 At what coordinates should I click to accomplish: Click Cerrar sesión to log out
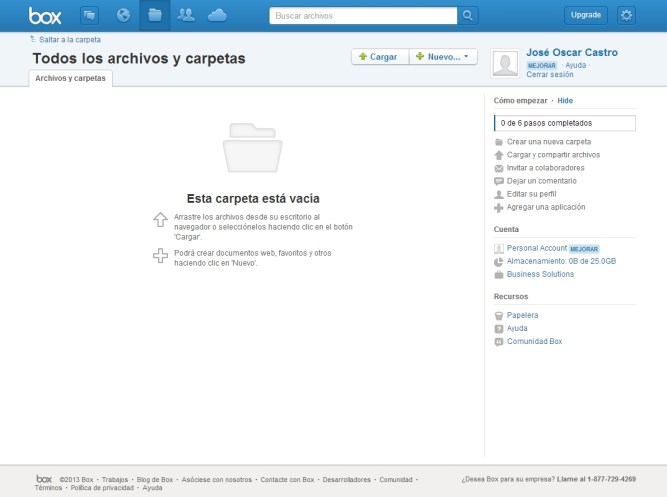[550, 74]
